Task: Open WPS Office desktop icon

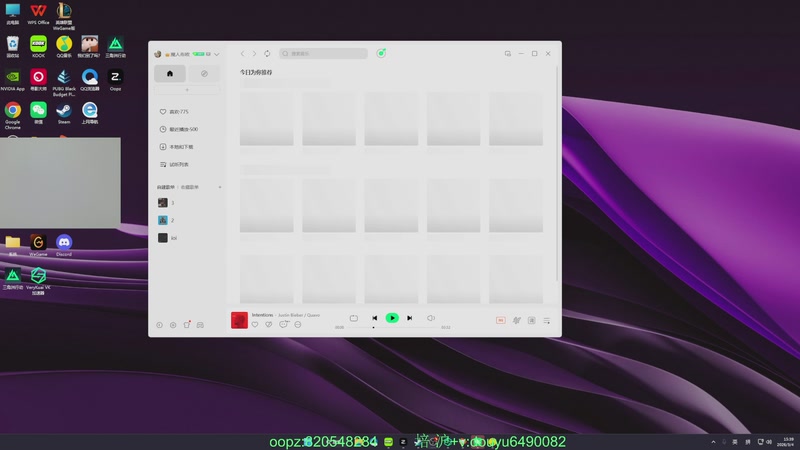Action: (x=38, y=14)
